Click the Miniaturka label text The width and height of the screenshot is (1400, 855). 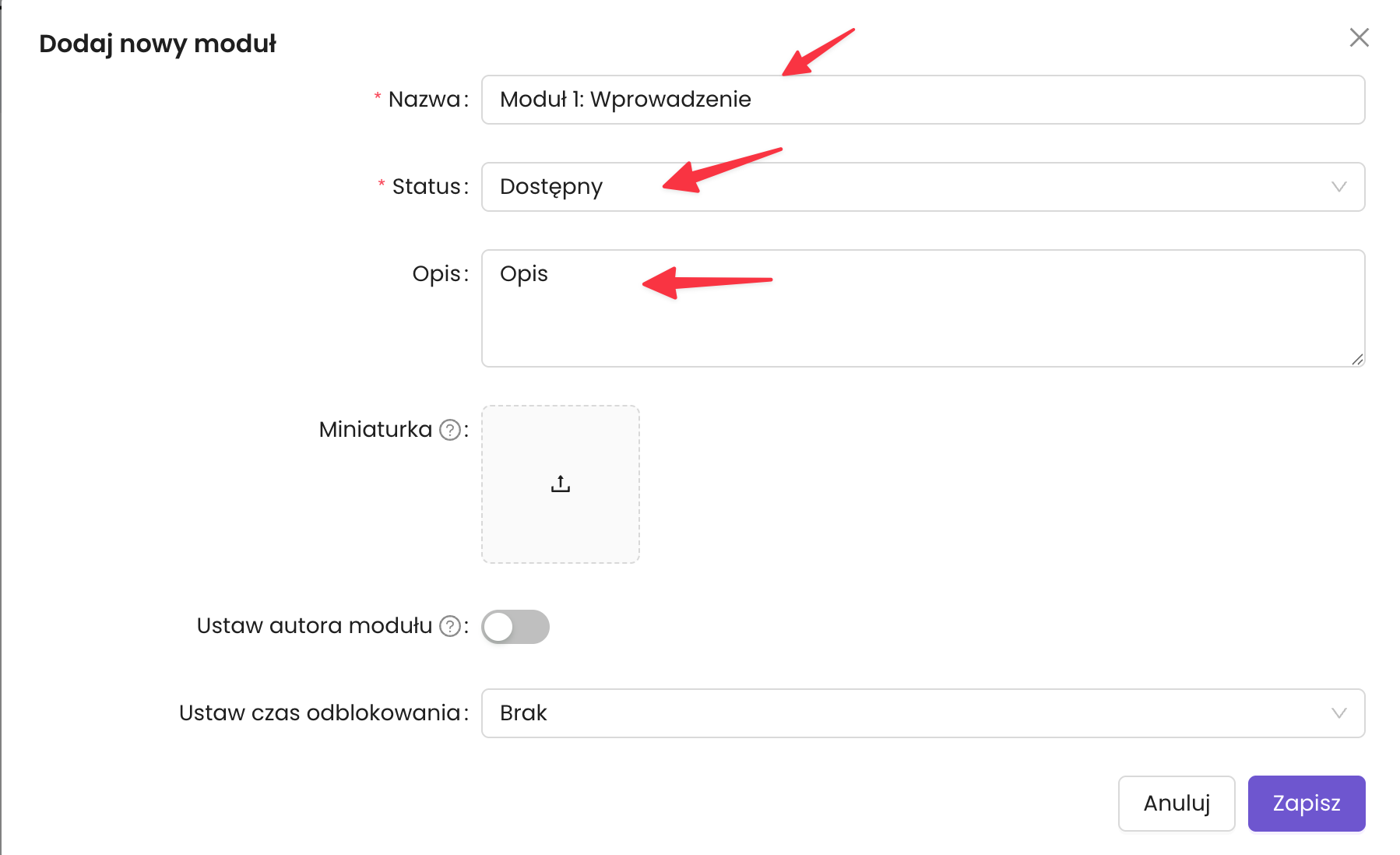click(x=375, y=430)
